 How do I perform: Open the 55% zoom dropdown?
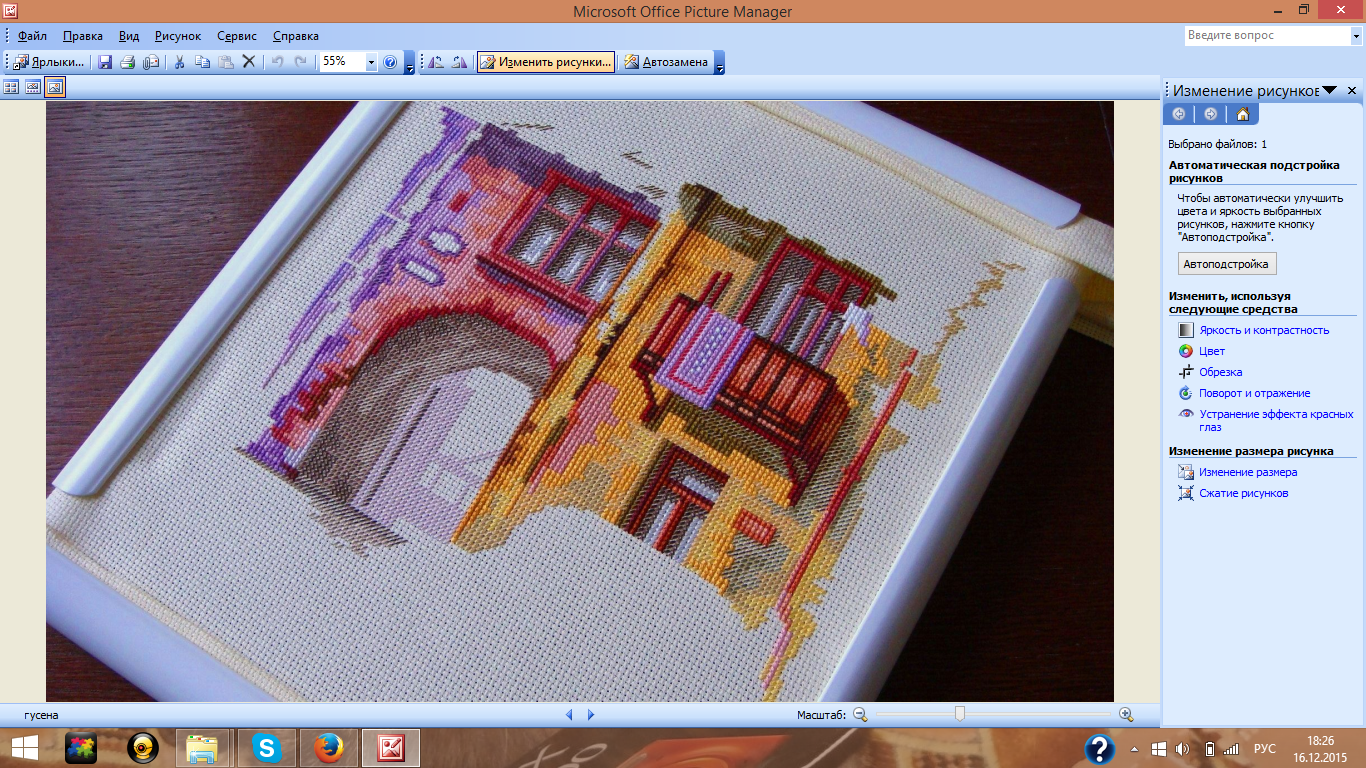click(371, 62)
